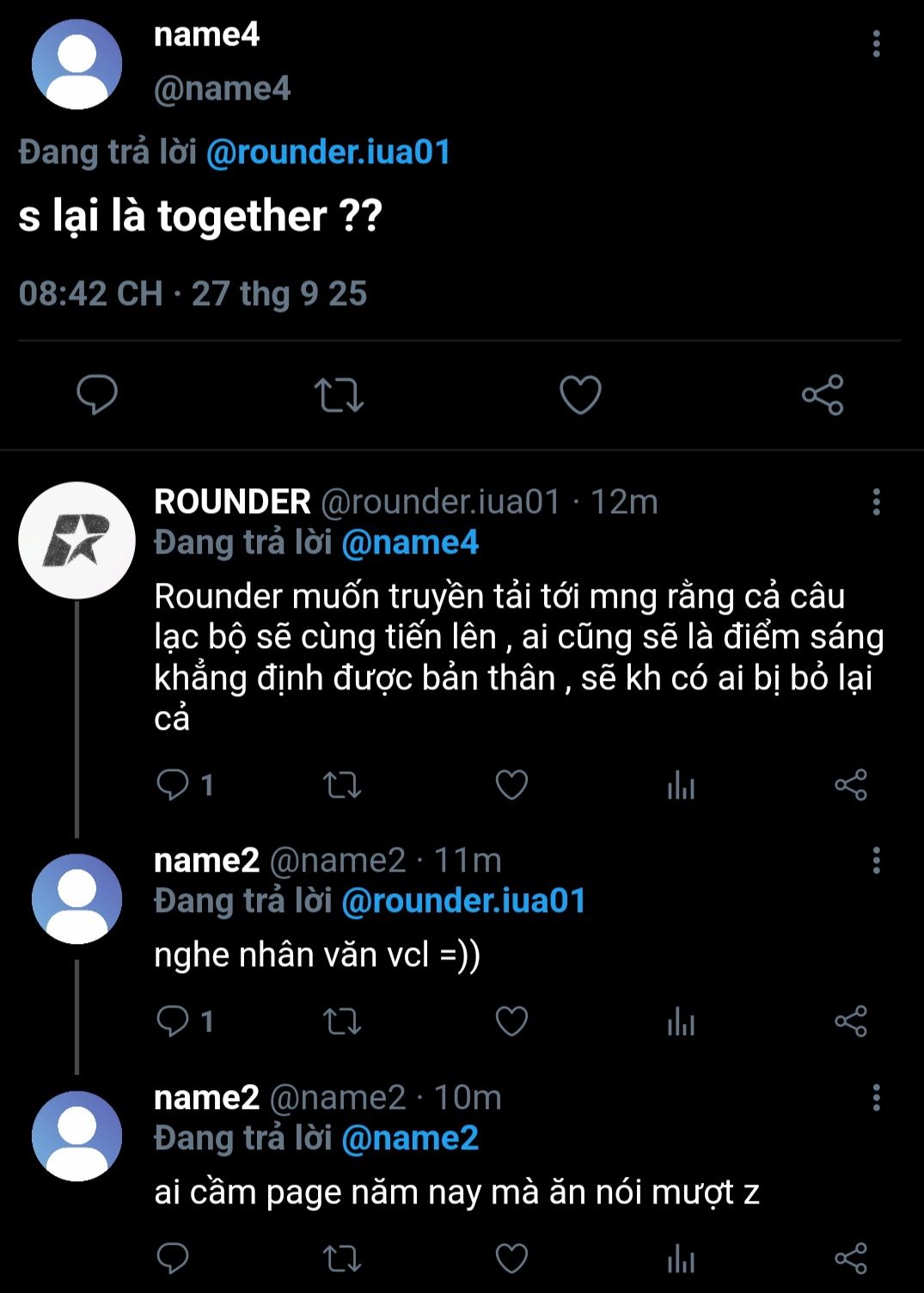Image resolution: width=924 pixels, height=1293 pixels.
Task: Like name4's 'together' post
Action: [580, 395]
